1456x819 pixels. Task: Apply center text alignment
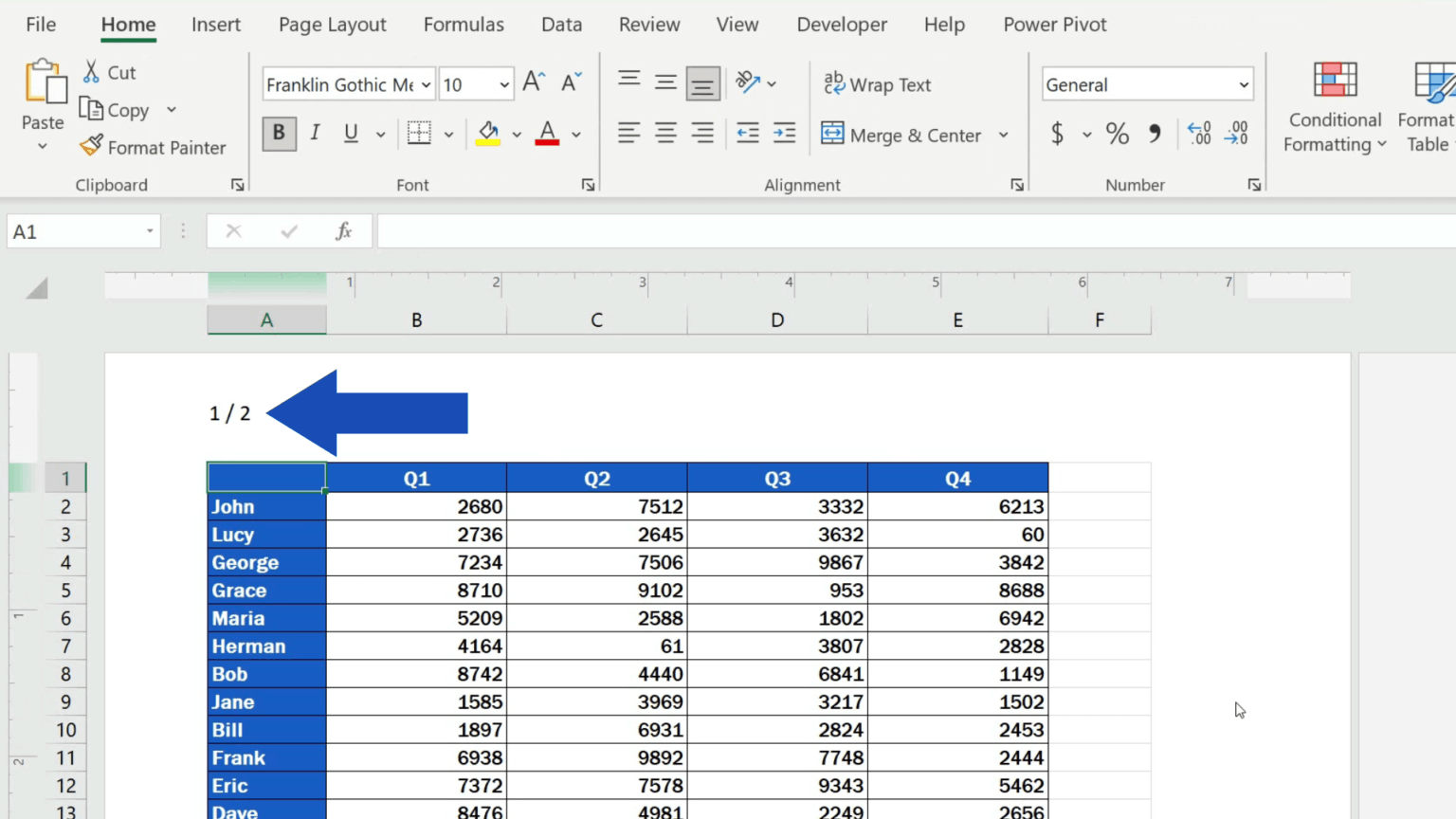(665, 133)
